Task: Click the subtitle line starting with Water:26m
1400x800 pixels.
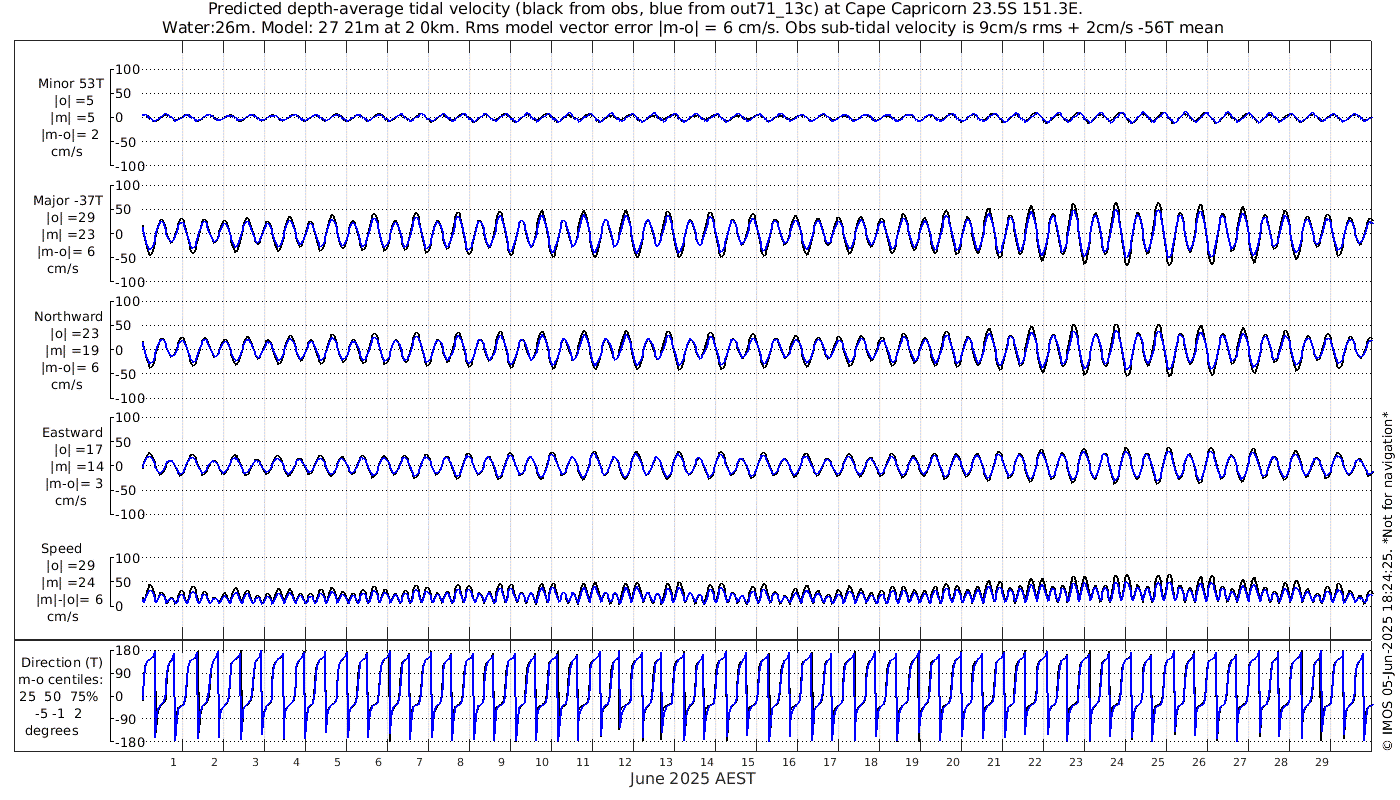Action: coord(691,27)
